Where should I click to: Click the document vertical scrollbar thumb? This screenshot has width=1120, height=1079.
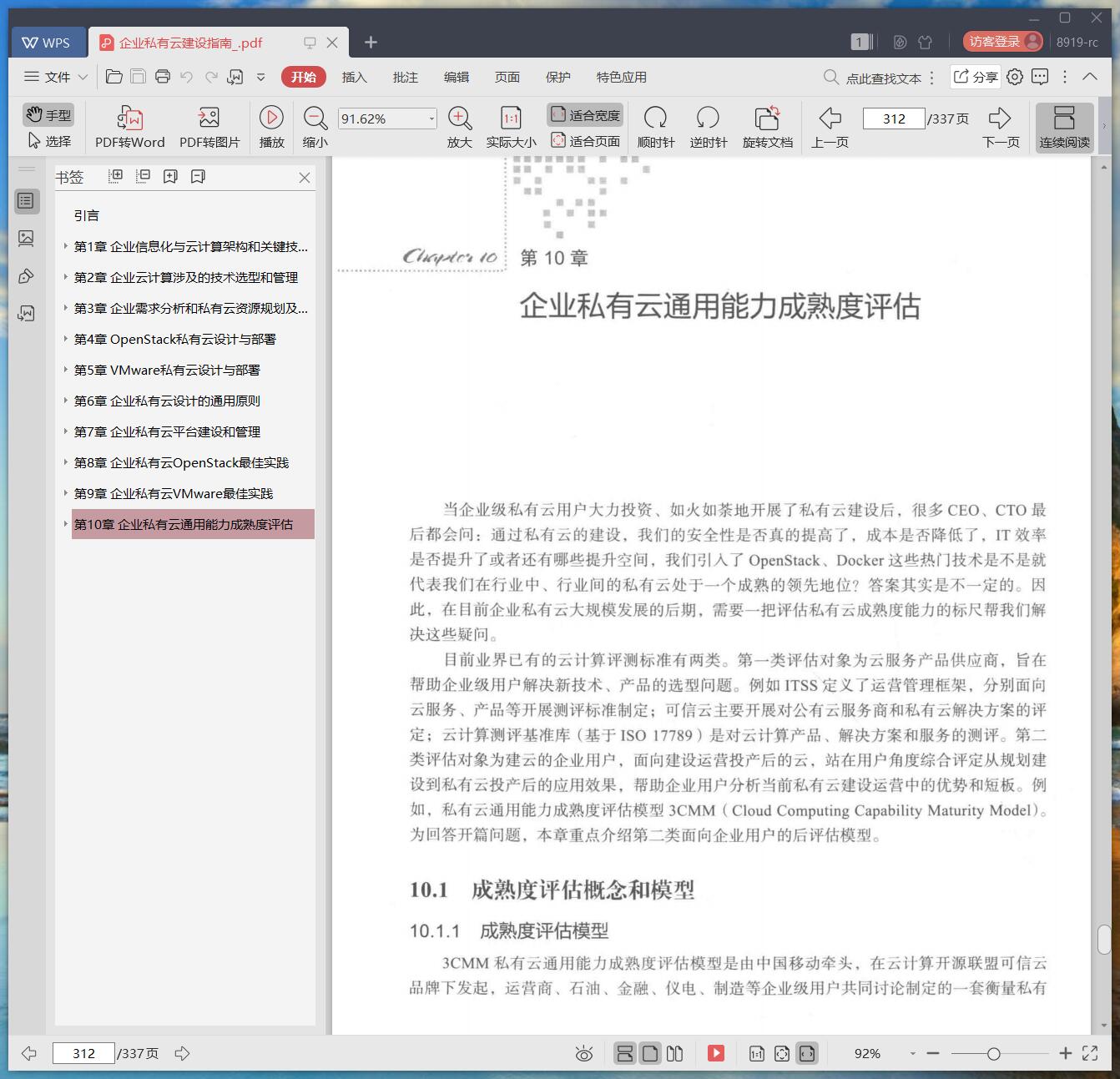pos(1104,940)
